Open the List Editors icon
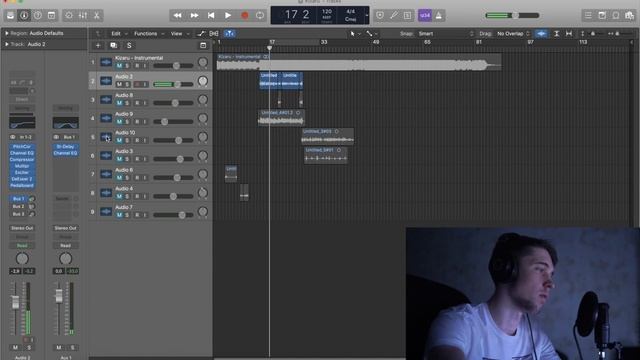The width and height of the screenshot is (640, 360). (588, 16)
